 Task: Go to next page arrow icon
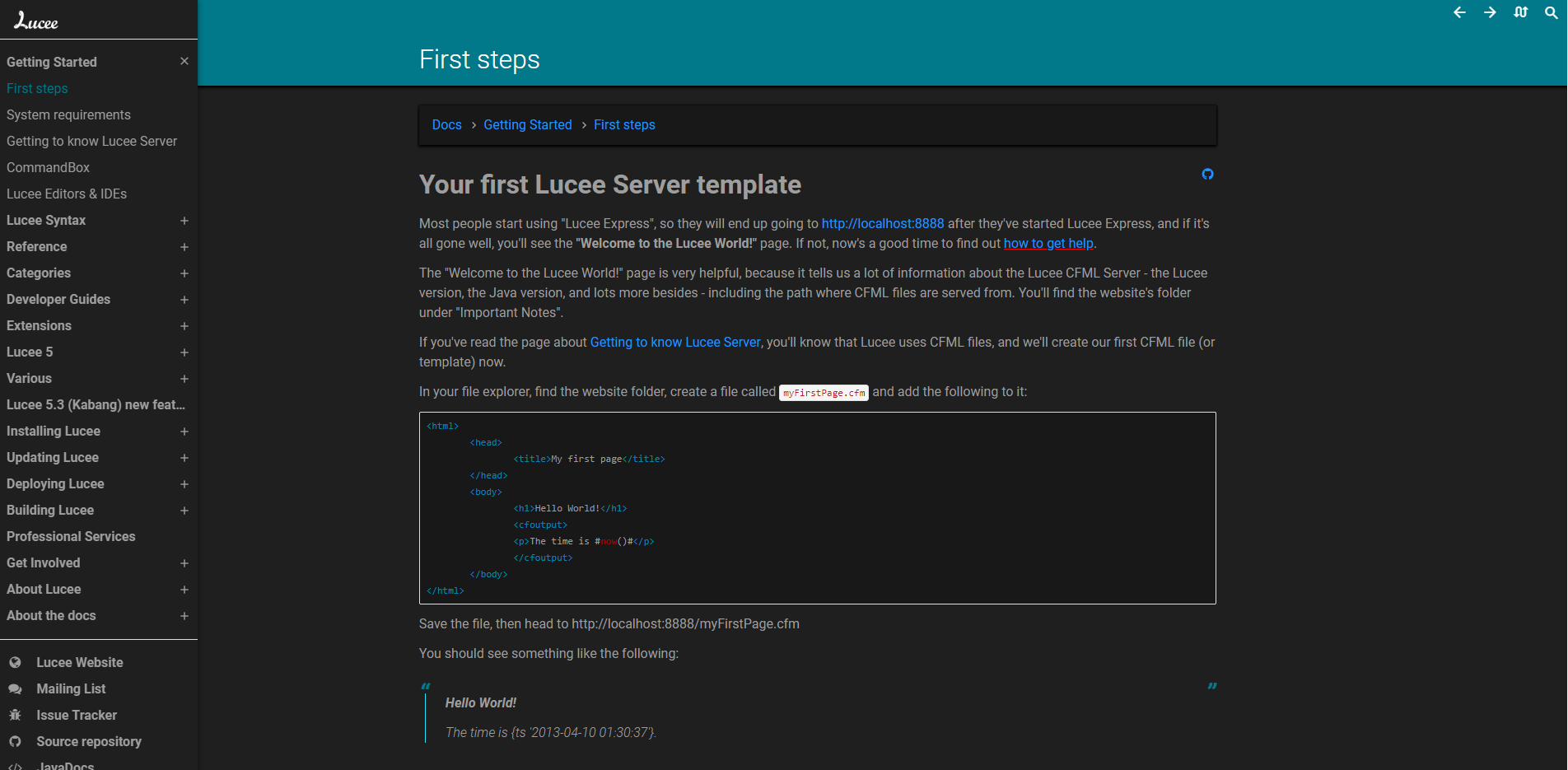pos(1490,12)
